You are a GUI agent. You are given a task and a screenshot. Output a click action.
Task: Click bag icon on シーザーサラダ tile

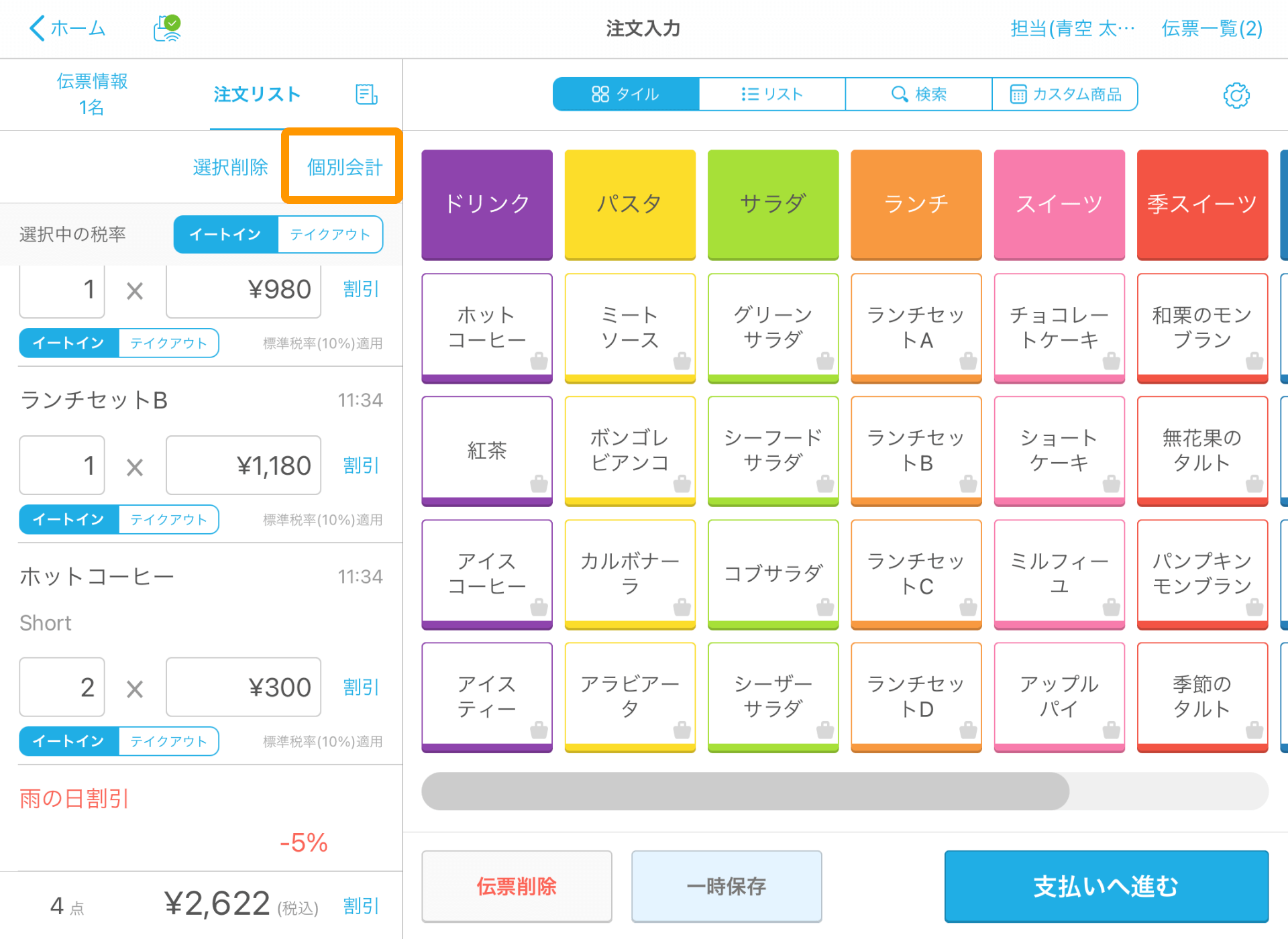(x=825, y=730)
